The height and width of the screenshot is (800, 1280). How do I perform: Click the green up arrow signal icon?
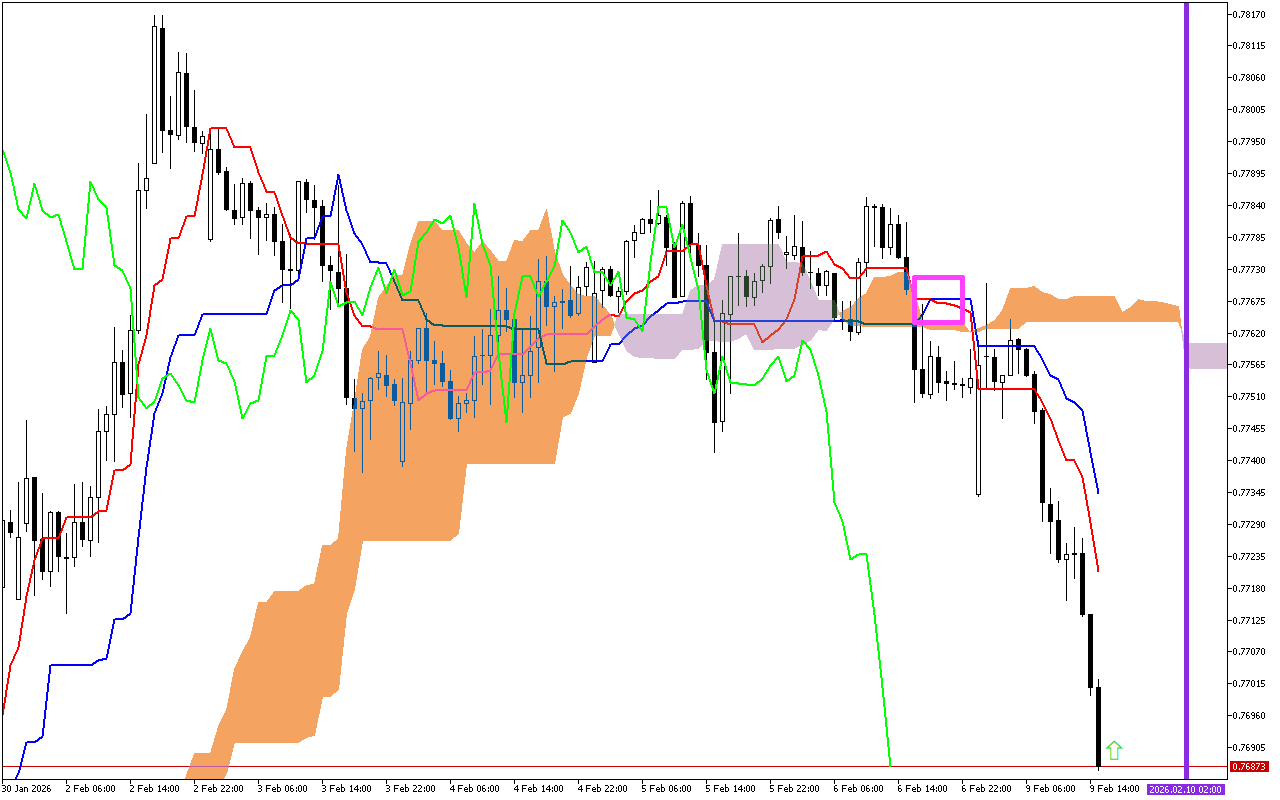[x=1114, y=750]
